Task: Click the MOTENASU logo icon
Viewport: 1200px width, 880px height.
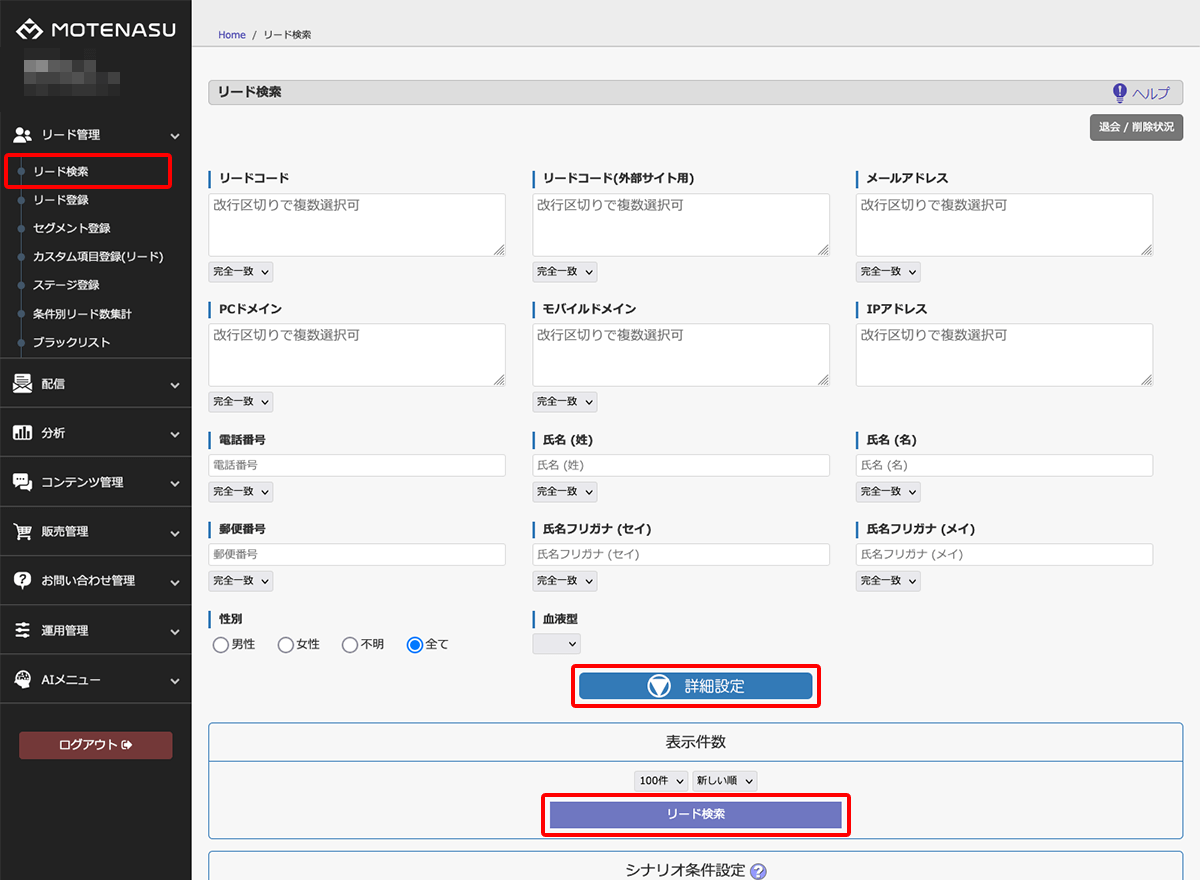Action: [30, 30]
